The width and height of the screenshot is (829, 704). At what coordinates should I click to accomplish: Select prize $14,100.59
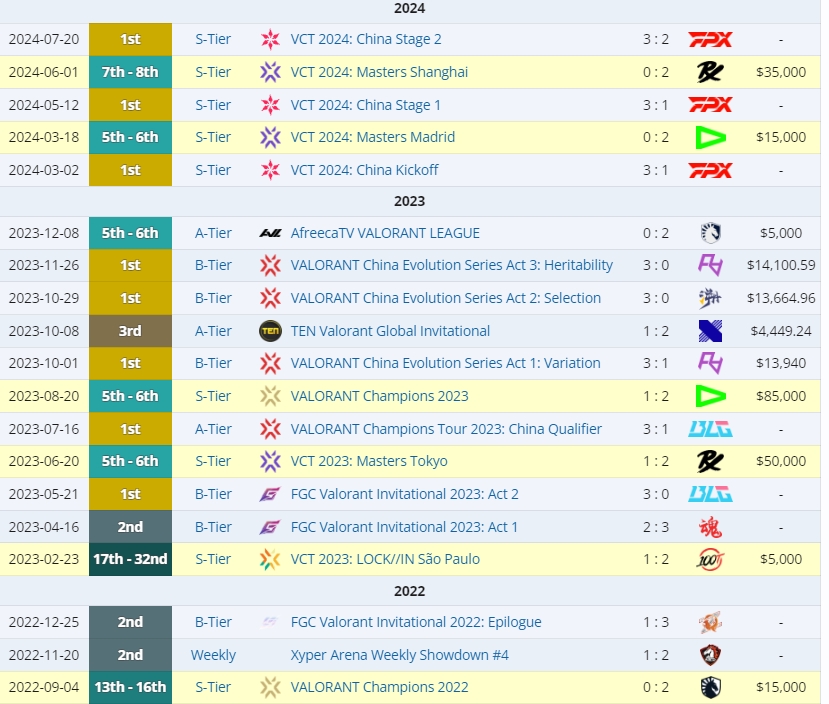click(781, 265)
